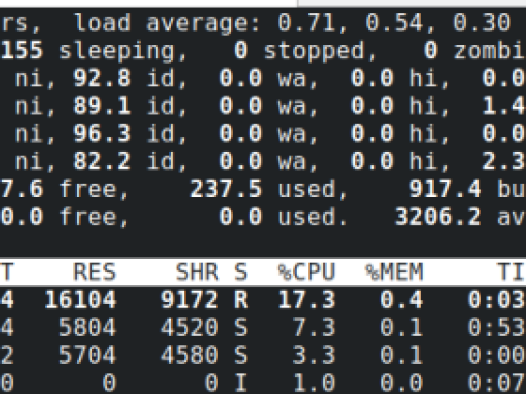The width and height of the screenshot is (526, 394).
Task: Click the 82.2 id CPU value
Action: coord(102,161)
